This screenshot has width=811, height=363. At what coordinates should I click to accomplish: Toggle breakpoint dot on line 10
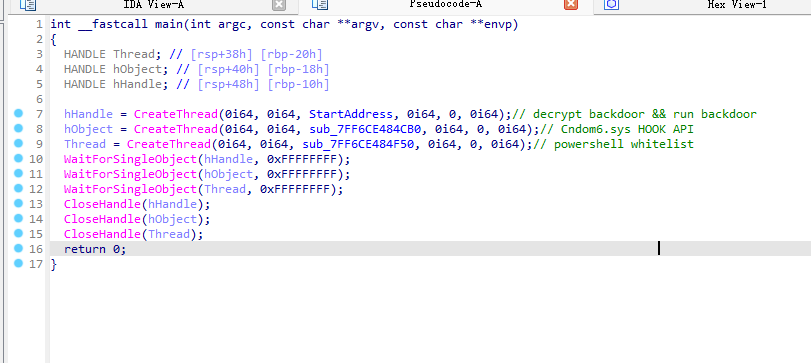[19, 158]
